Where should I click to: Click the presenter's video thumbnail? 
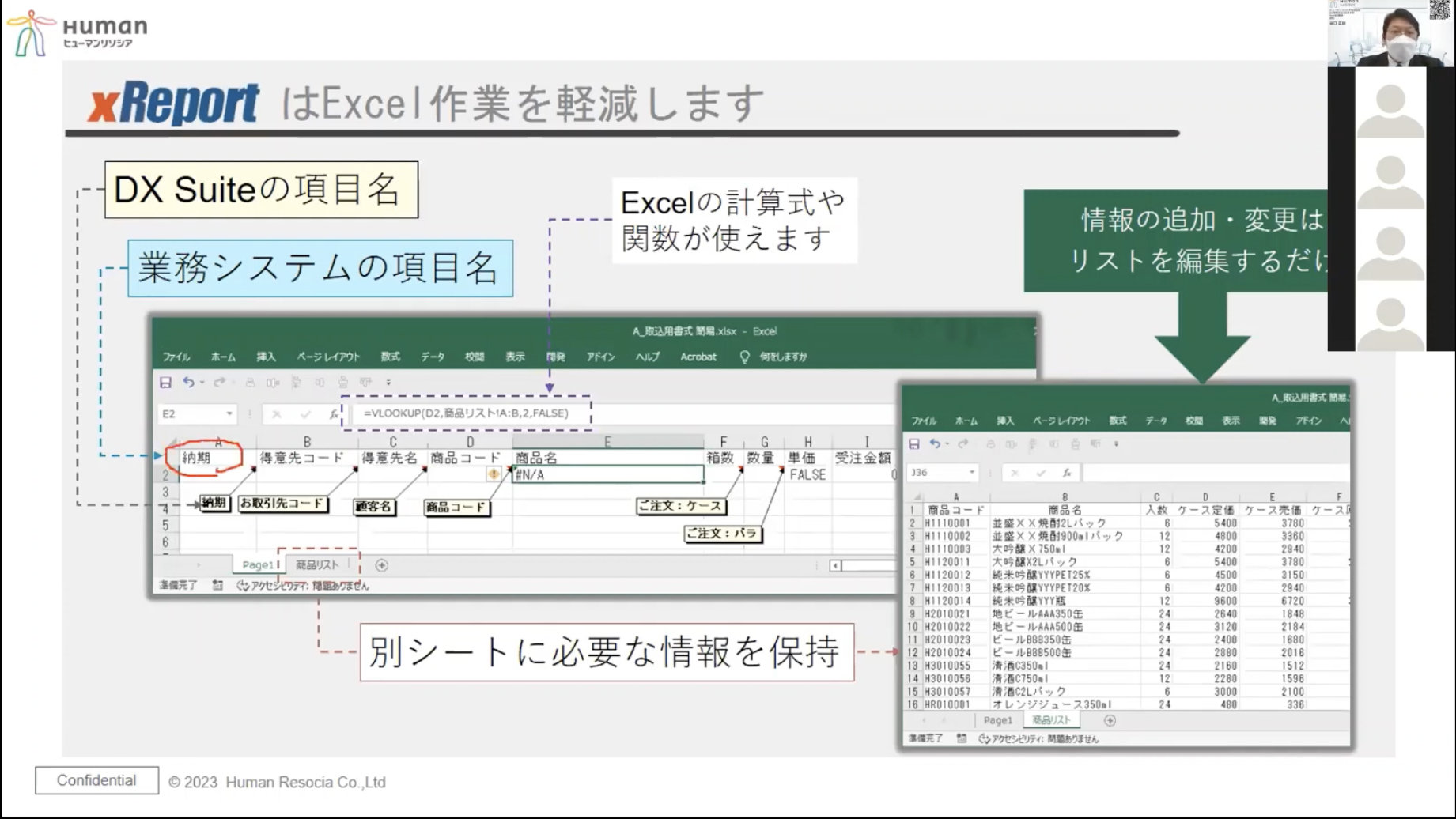(1391, 34)
